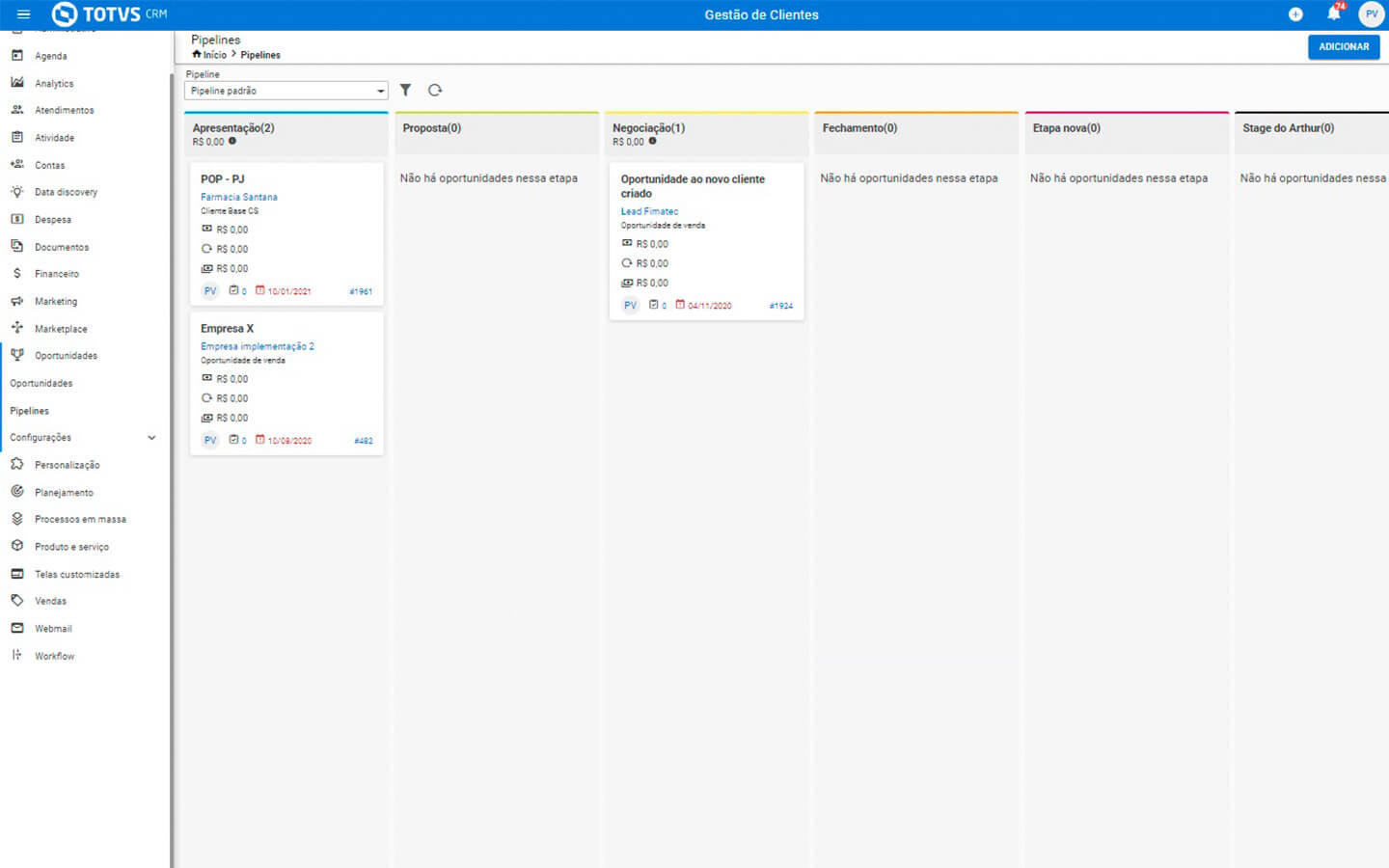Collapse the Configurações section chevron
This screenshot has height=868, width=1389.
point(151,438)
